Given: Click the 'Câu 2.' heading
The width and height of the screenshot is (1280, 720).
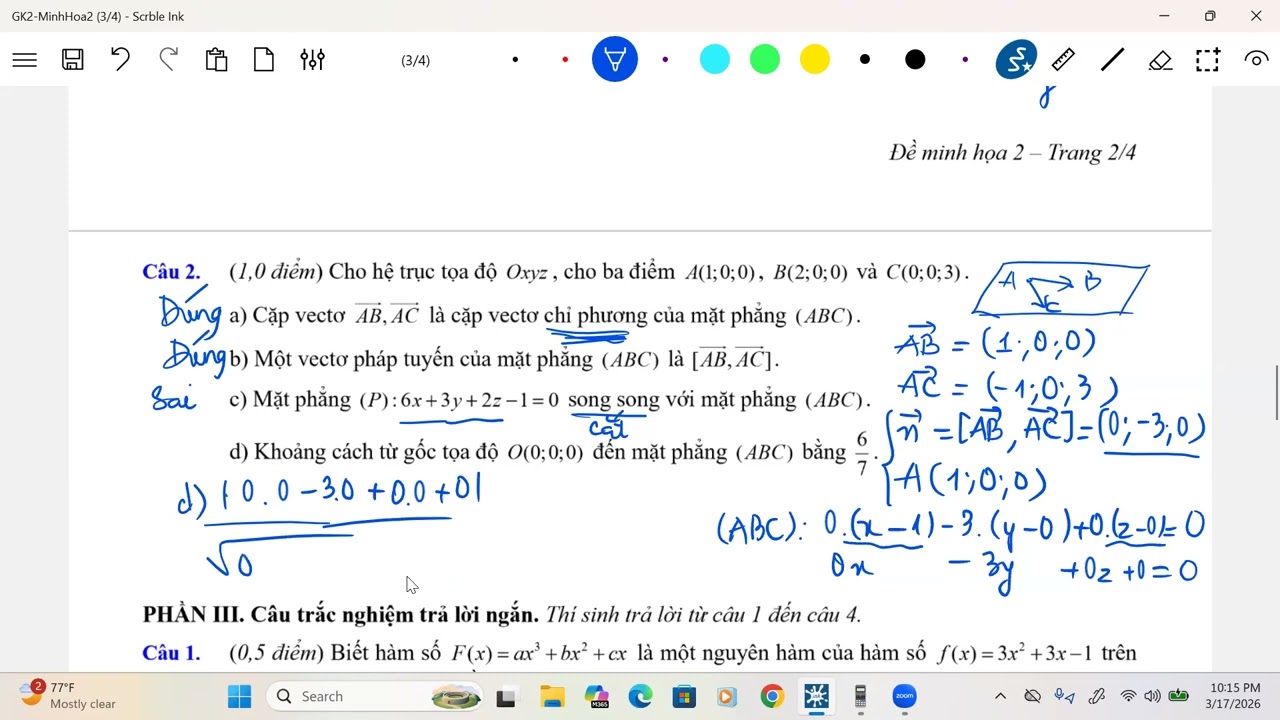Looking at the screenshot, I should (x=171, y=272).
